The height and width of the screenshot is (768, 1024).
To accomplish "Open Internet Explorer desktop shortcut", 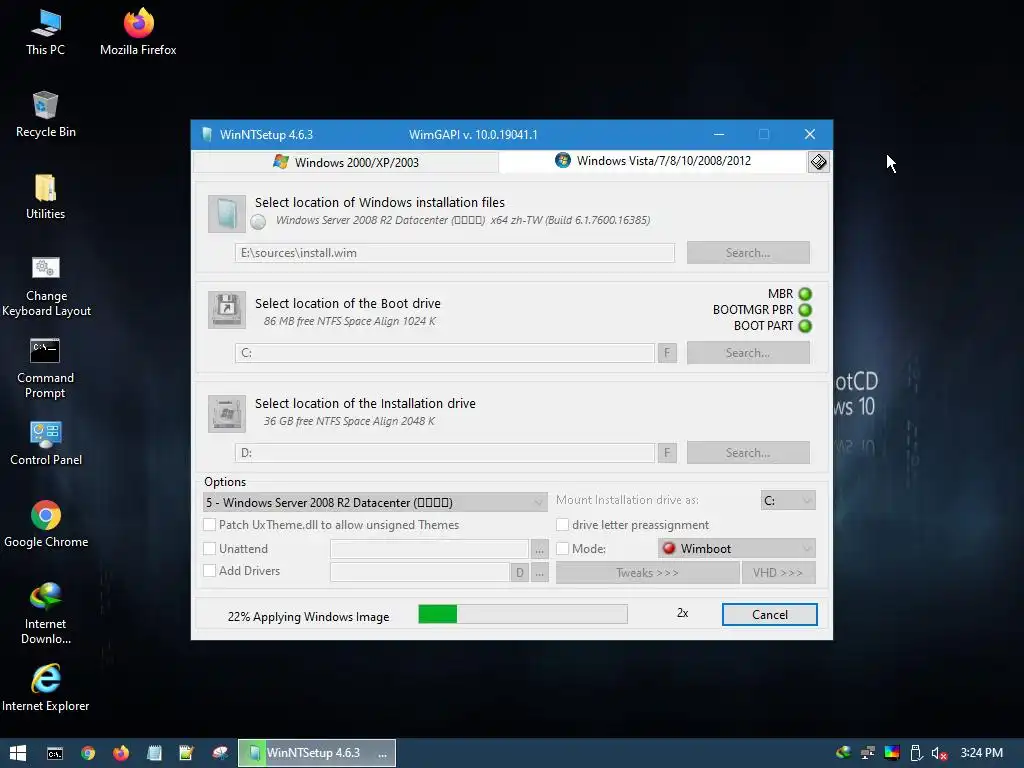I will coord(46,688).
